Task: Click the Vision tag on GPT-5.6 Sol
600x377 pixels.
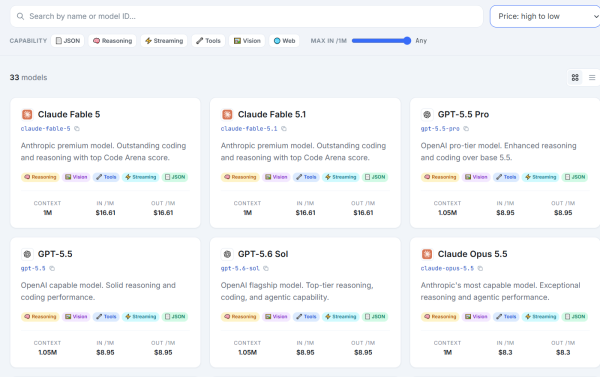Action: [x=276, y=317]
